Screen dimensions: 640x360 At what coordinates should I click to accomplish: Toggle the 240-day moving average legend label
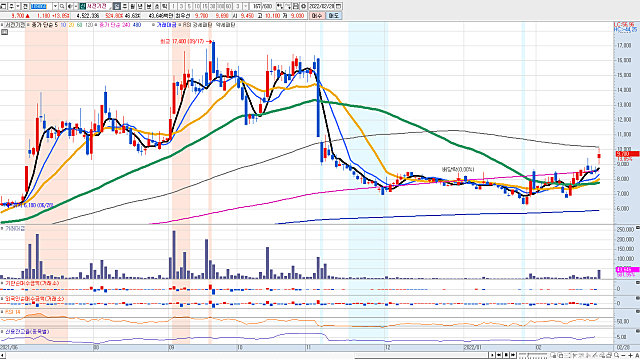127,25
